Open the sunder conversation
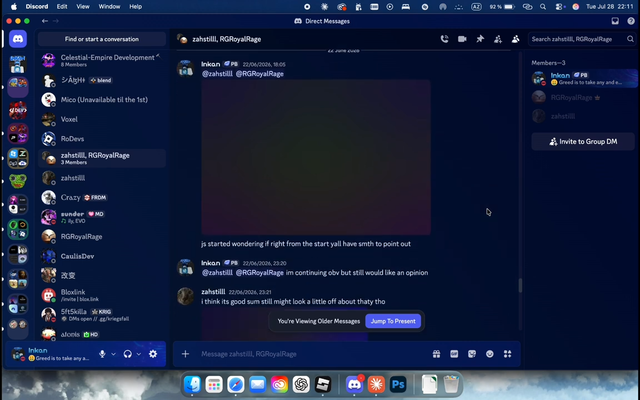 102,217
